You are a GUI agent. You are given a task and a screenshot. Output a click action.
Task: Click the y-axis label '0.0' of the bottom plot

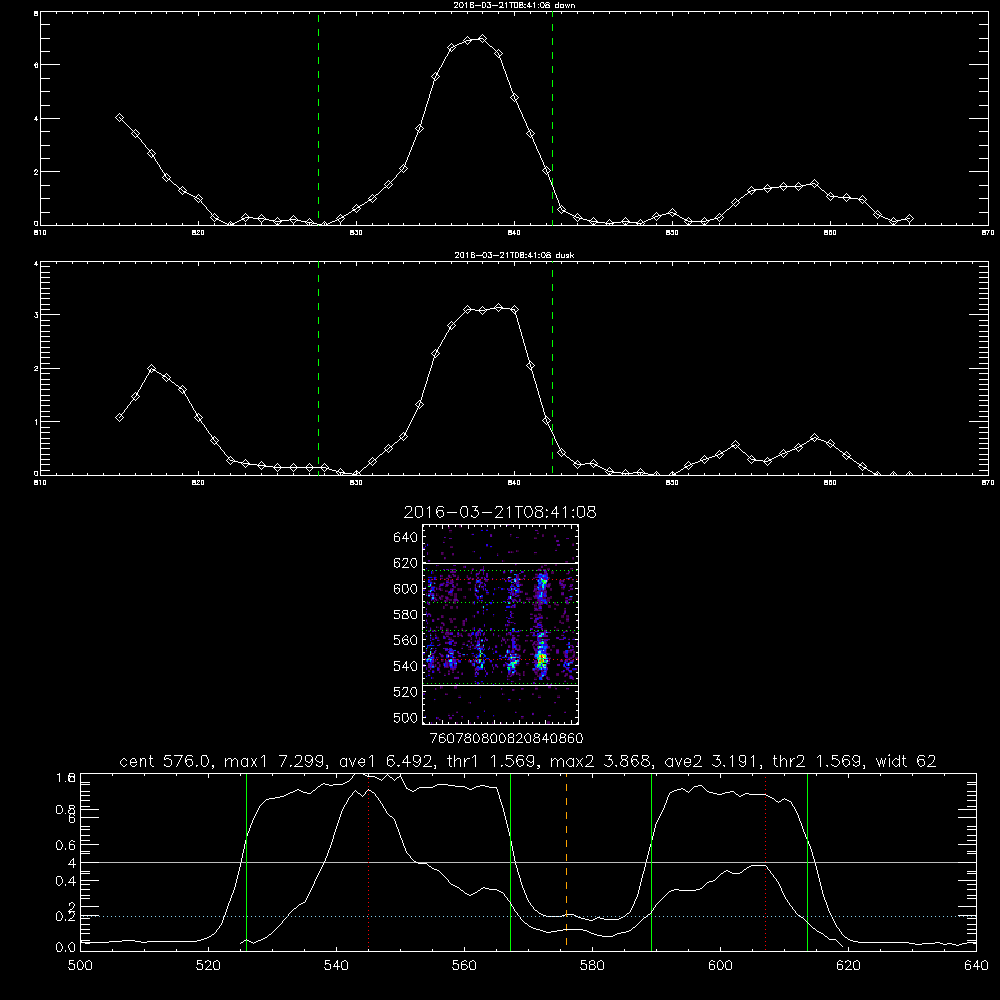(x=66, y=948)
